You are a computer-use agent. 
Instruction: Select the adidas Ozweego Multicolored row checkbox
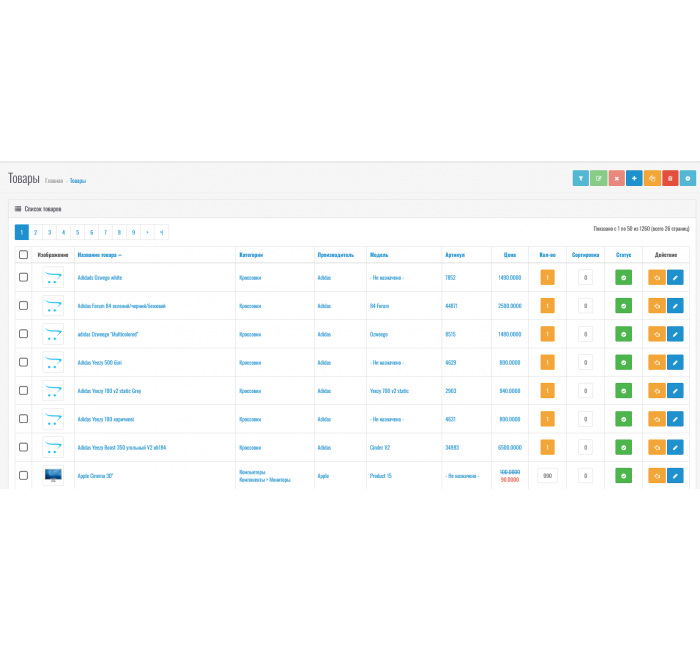[24, 334]
